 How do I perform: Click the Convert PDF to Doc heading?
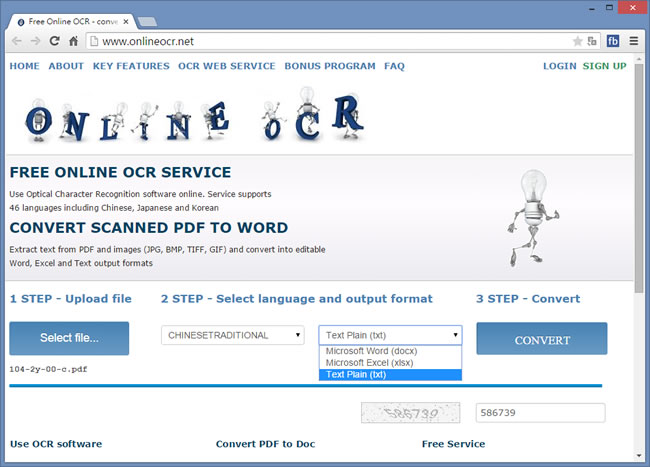(265, 444)
